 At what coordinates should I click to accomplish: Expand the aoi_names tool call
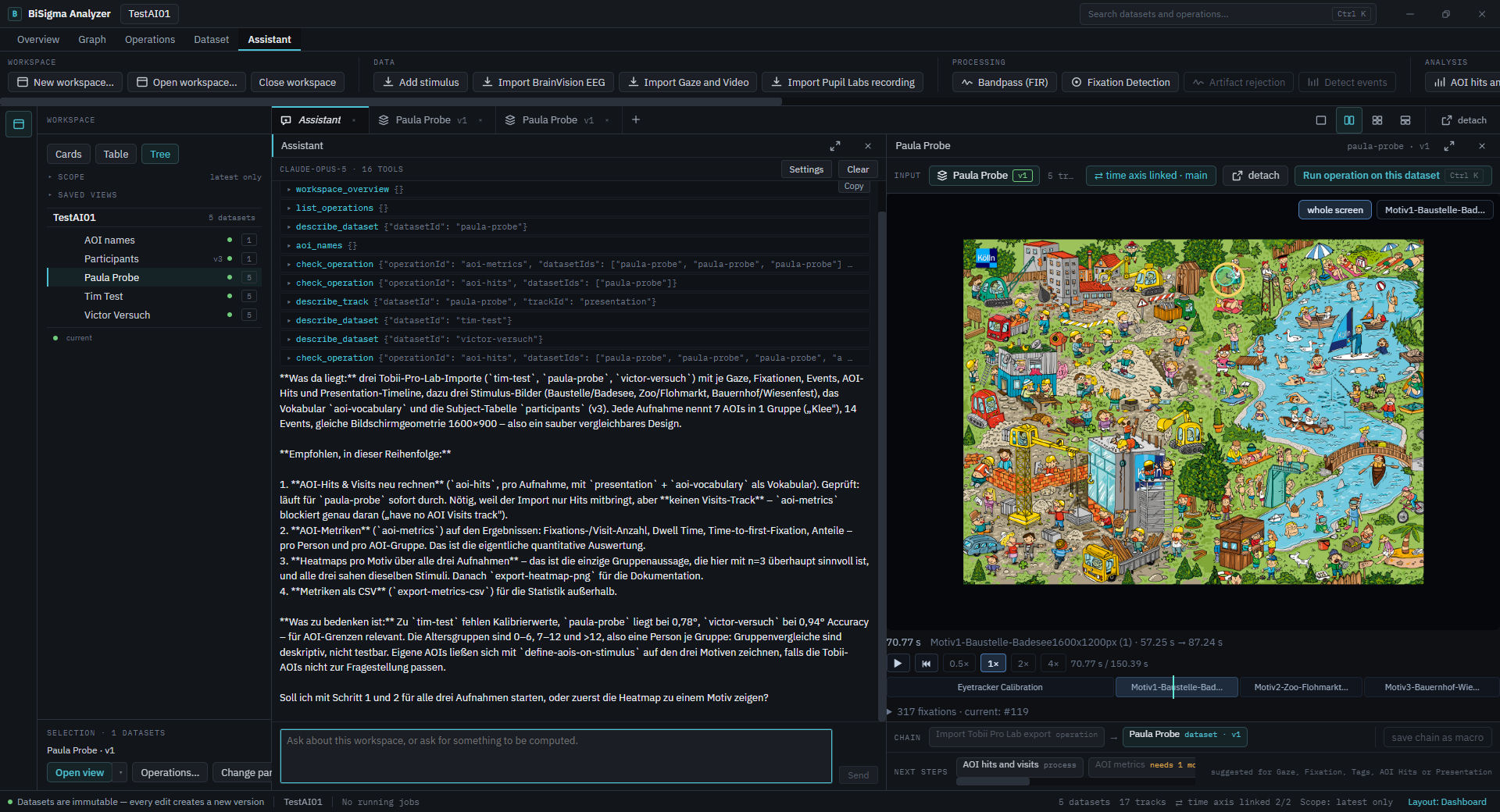point(575,246)
